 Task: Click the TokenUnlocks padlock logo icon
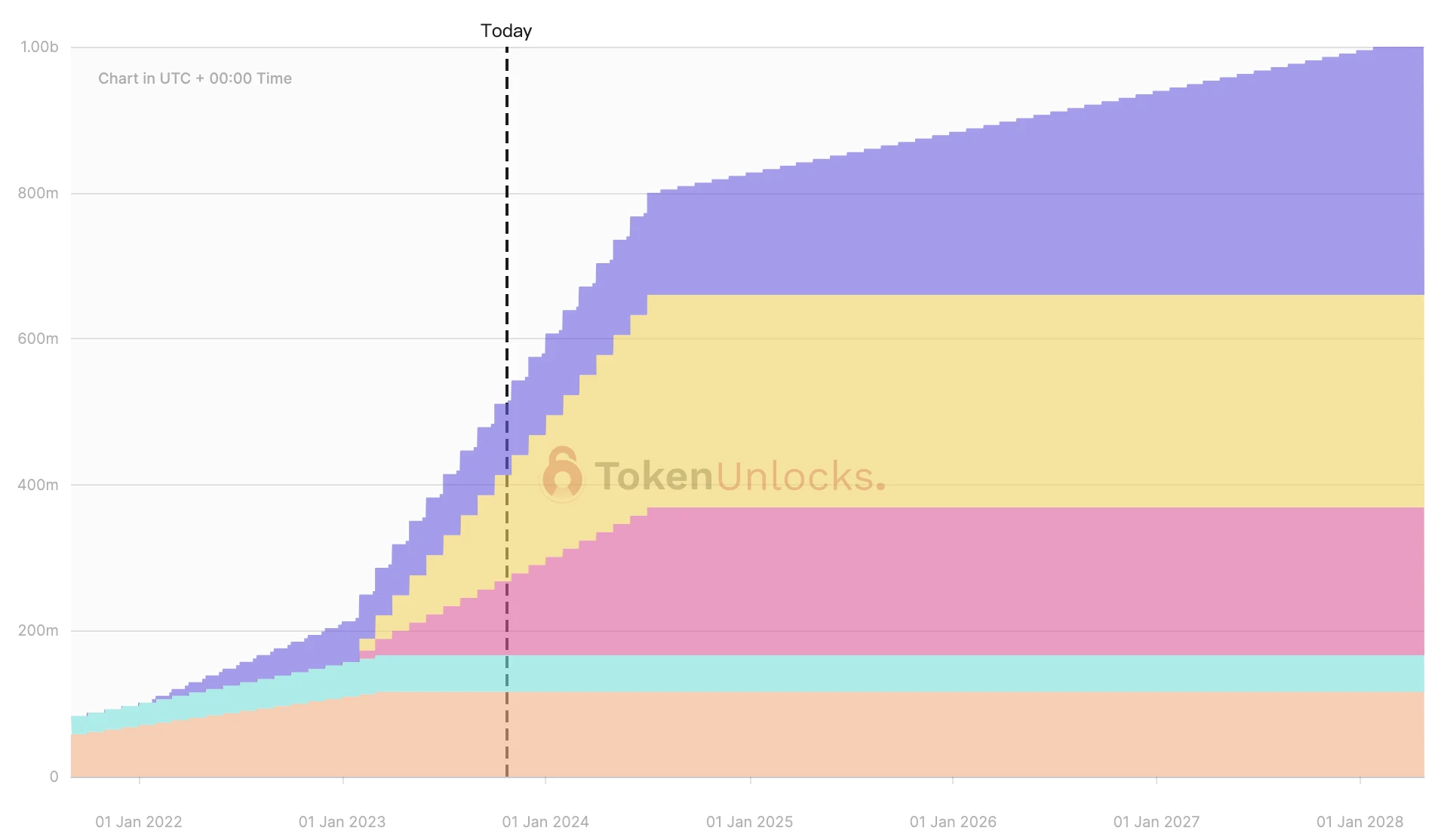point(562,475)
